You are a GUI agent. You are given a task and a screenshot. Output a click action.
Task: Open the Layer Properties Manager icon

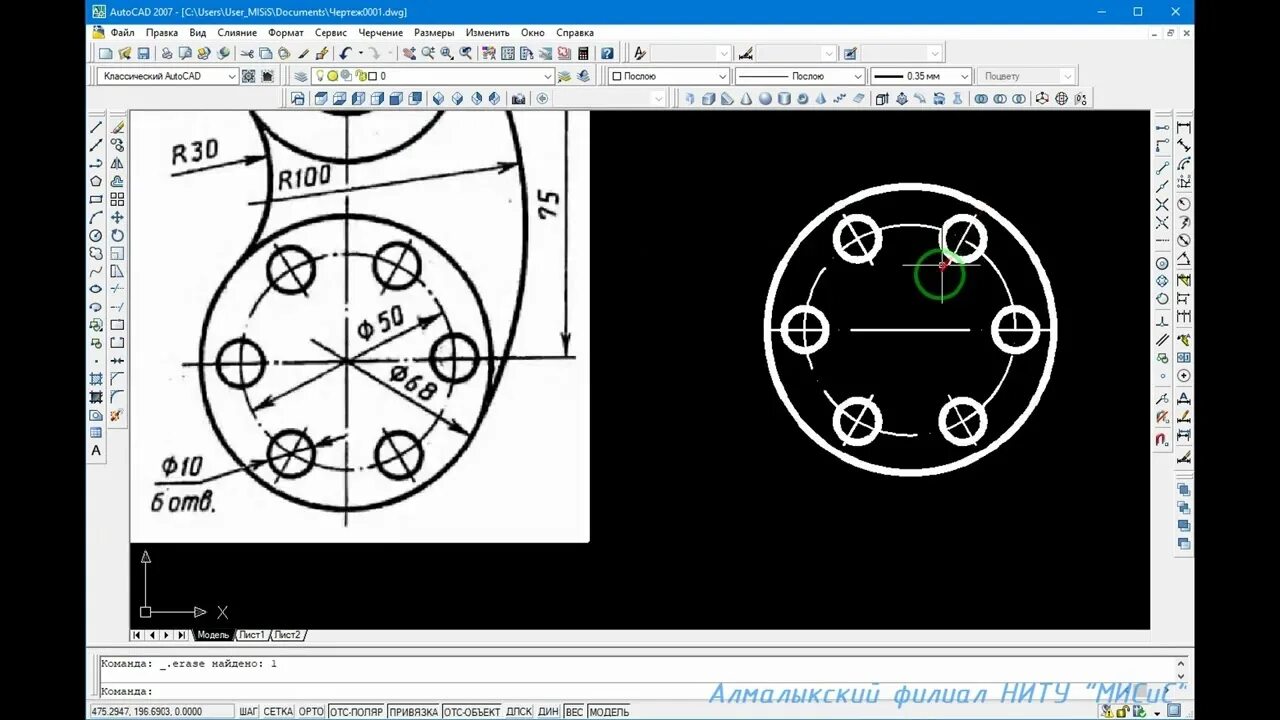click(300, 76)
